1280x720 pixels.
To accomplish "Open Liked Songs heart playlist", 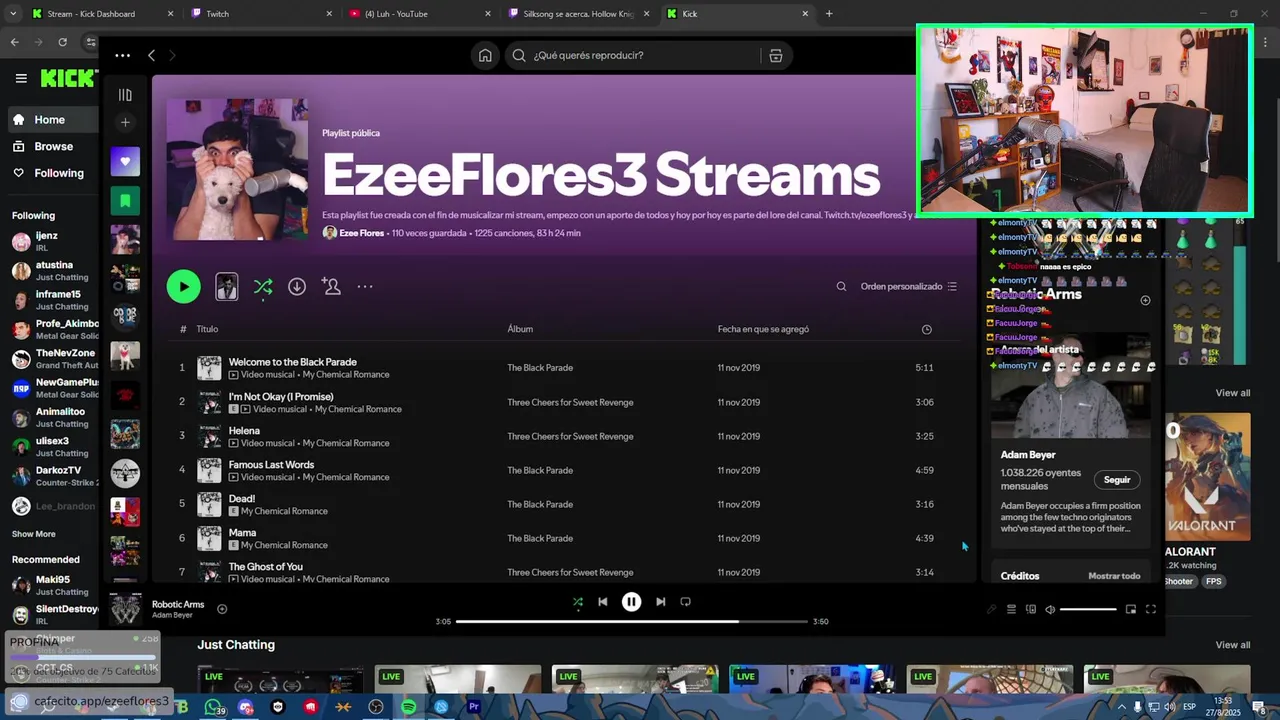I will pos(125,161).
